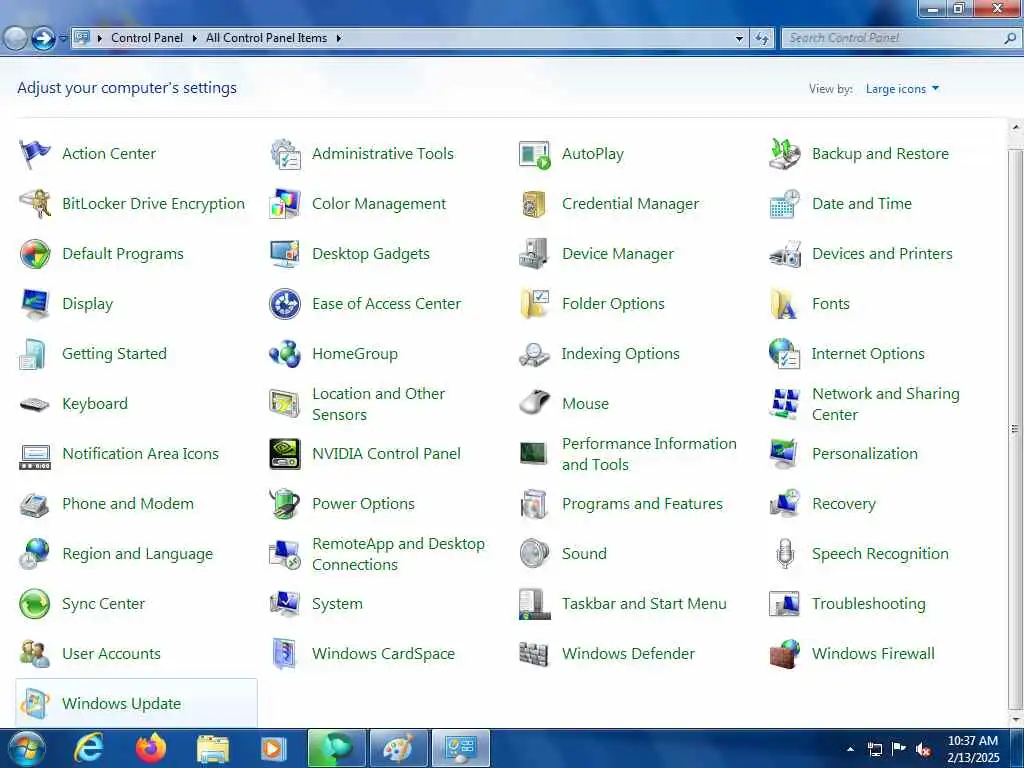Click the Windows Start orb

tap(27, 749)
